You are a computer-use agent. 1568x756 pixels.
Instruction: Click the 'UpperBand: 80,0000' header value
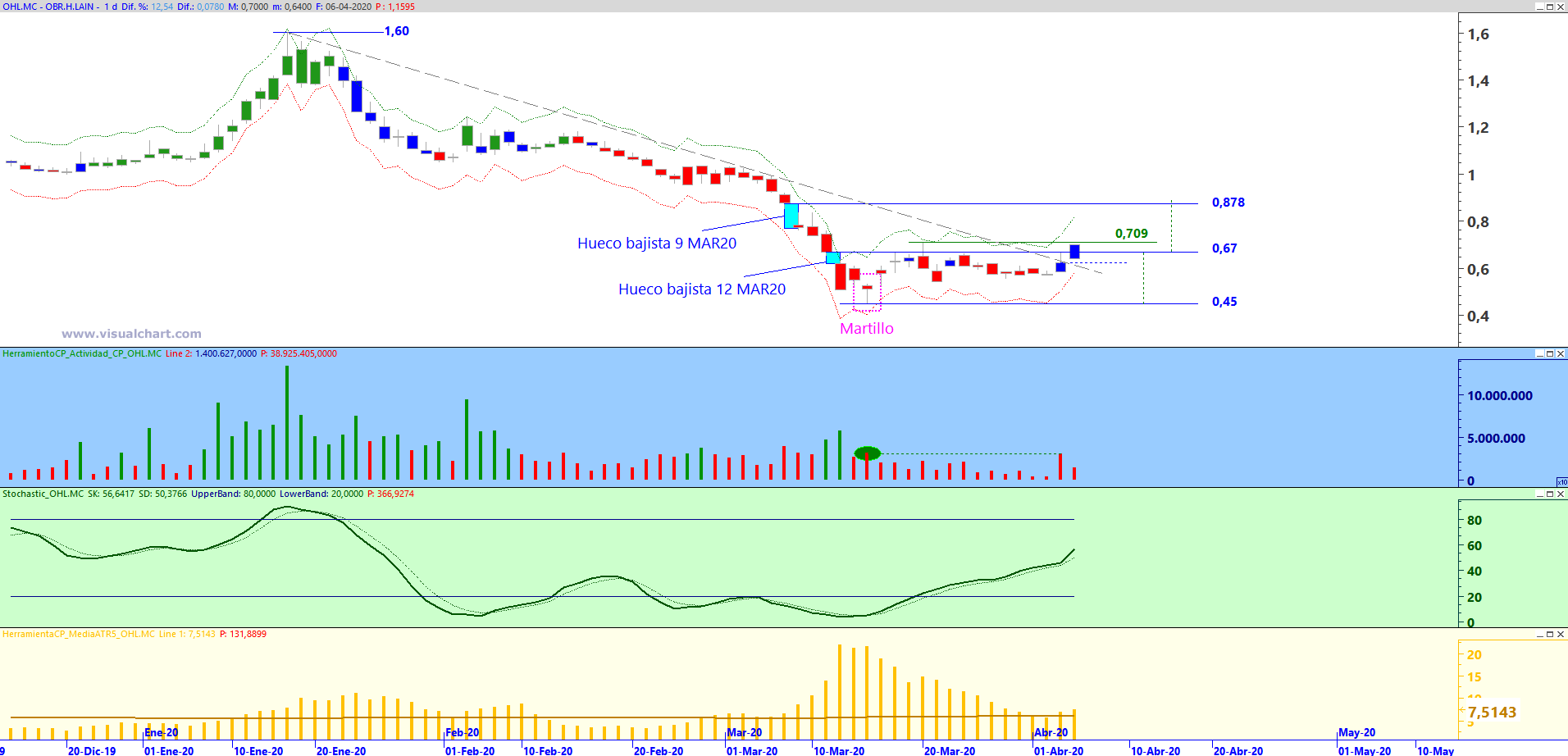234,494
